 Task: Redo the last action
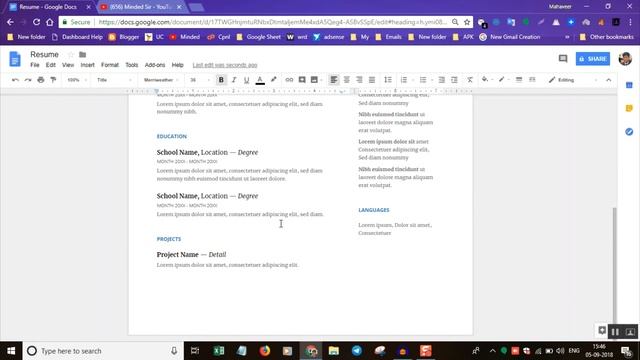(x=28, y=80)
